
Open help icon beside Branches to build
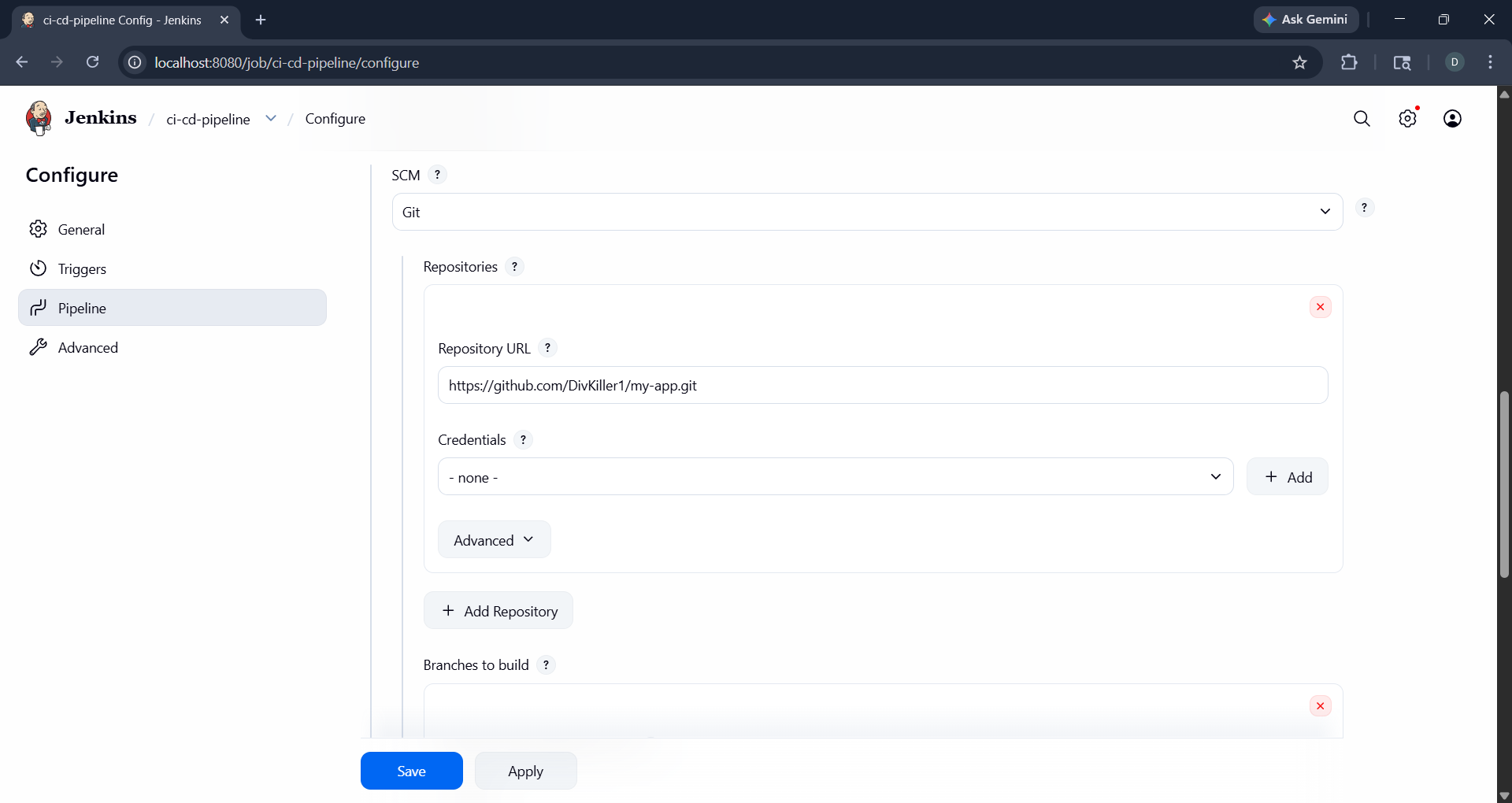point(546,664)
